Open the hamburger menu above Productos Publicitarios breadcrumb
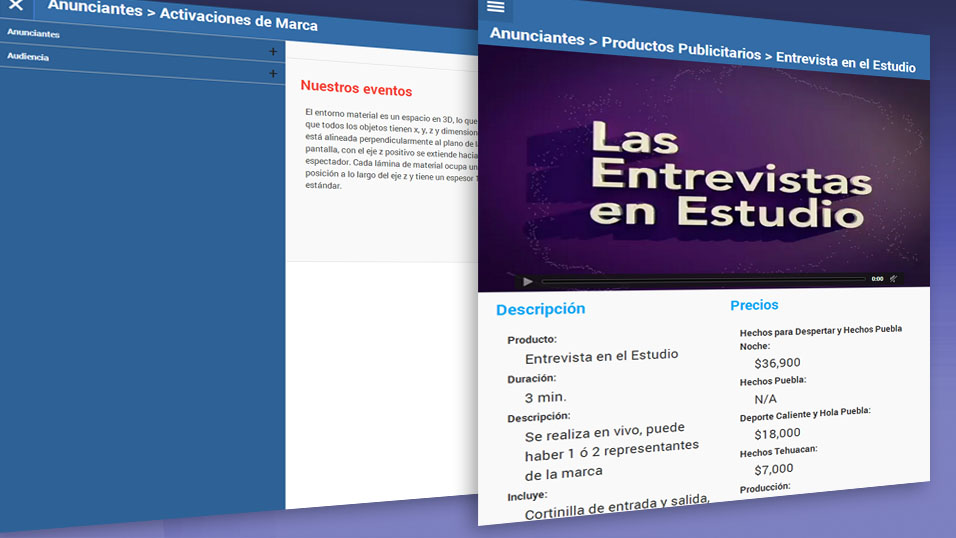 click(x=495, y=7)
